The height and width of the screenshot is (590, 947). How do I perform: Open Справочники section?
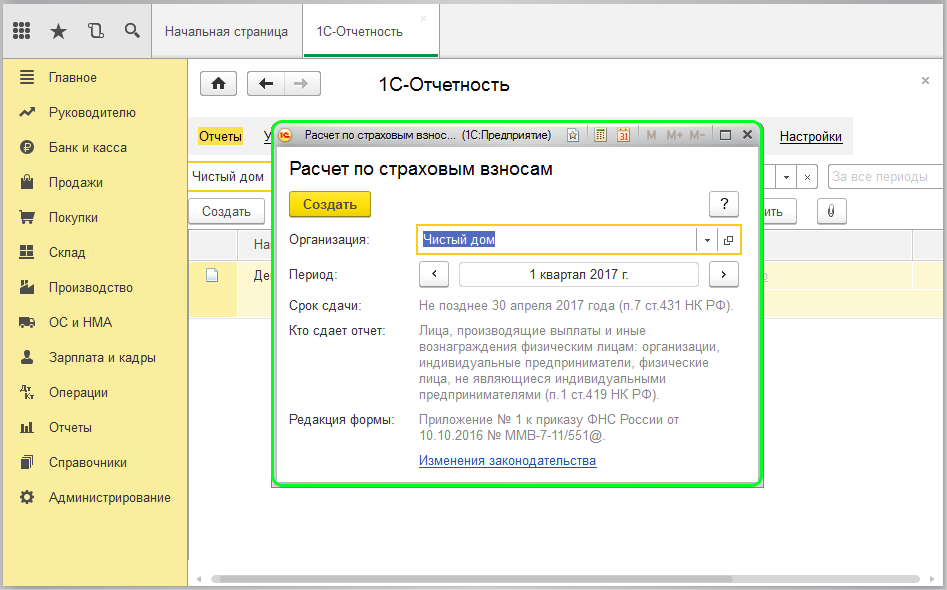tap(88, 463)
